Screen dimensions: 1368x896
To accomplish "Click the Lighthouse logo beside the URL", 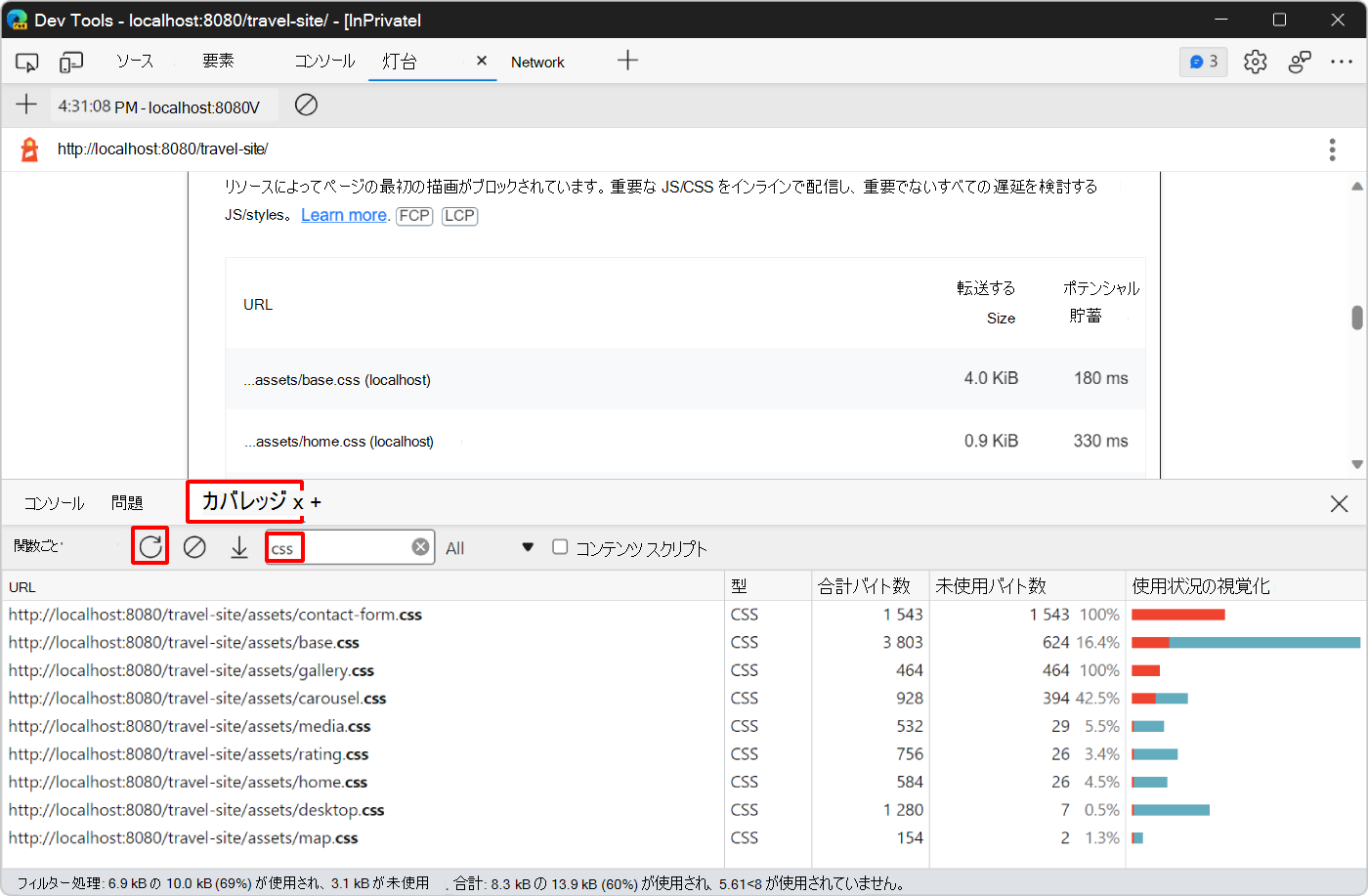I will pyautogui.click(x=27, y=149).
